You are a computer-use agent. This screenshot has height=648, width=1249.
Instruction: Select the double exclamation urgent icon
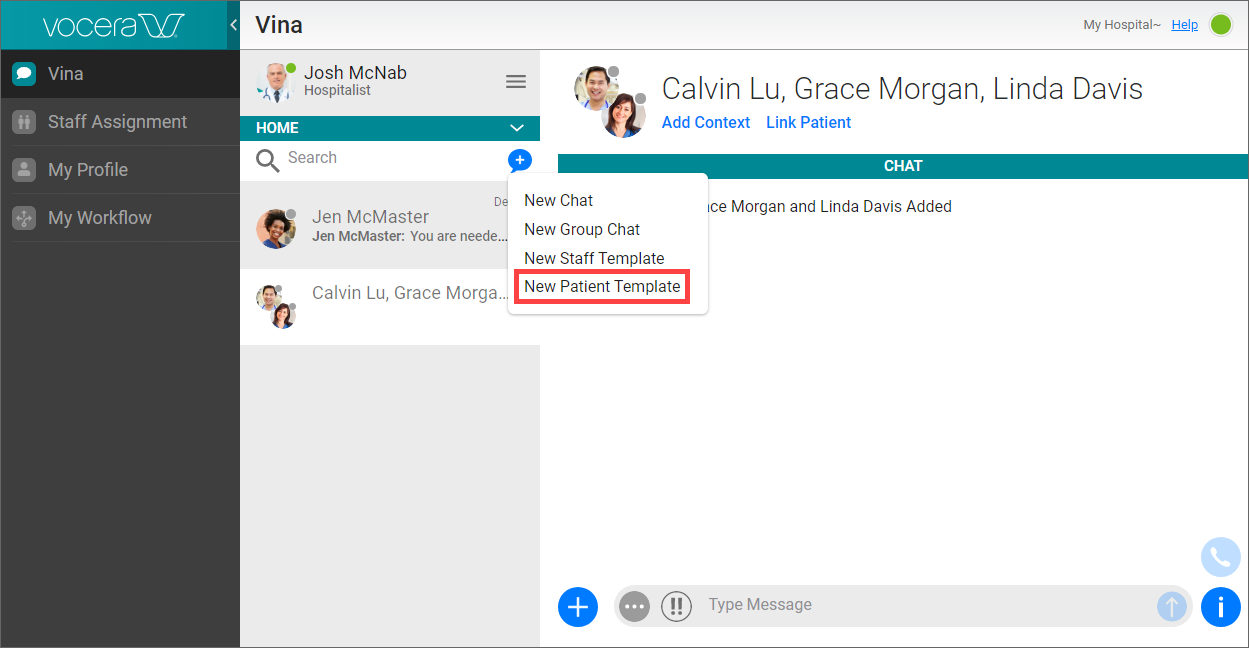676,606
